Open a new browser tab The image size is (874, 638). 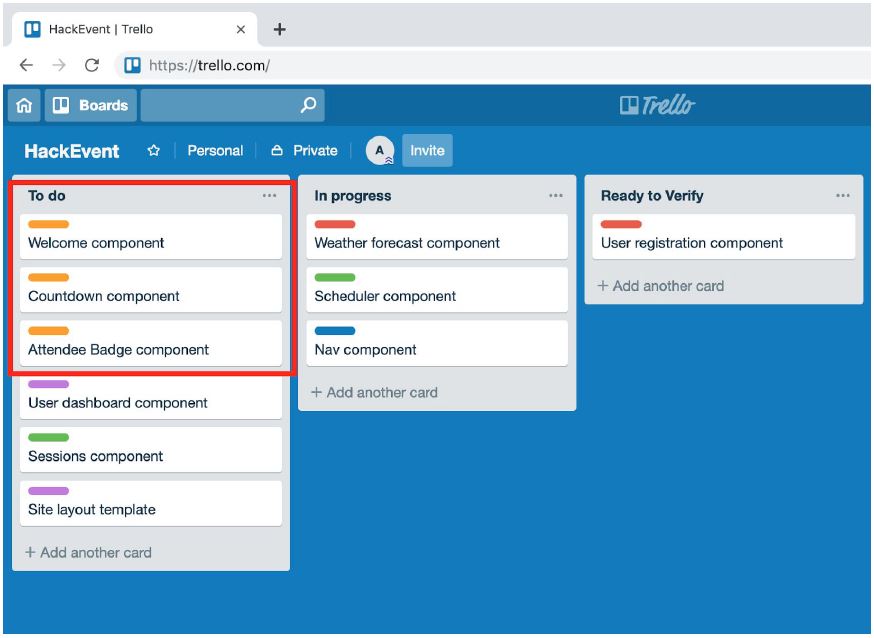point(279,29)
